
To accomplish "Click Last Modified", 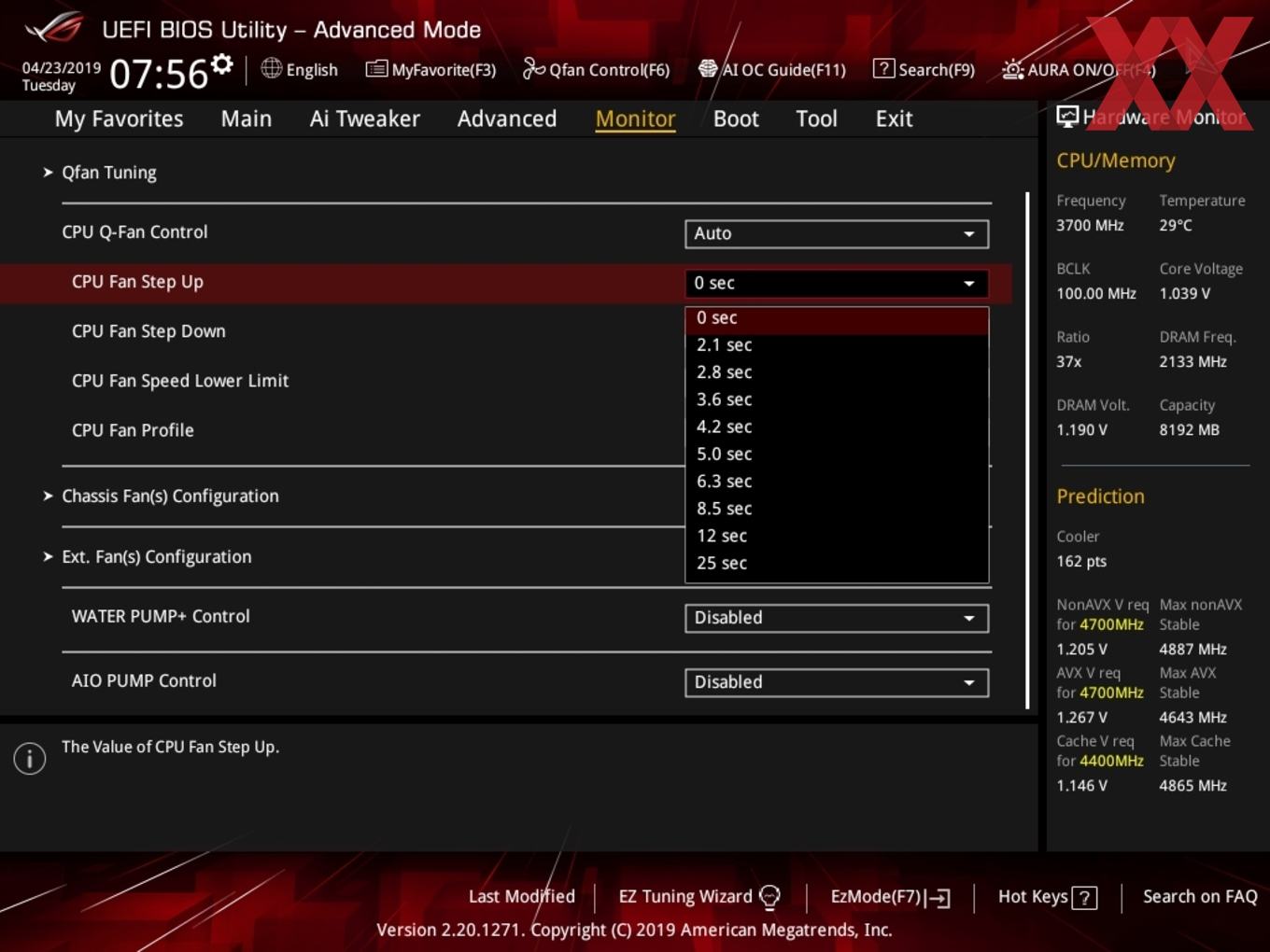I will (521, 896).
